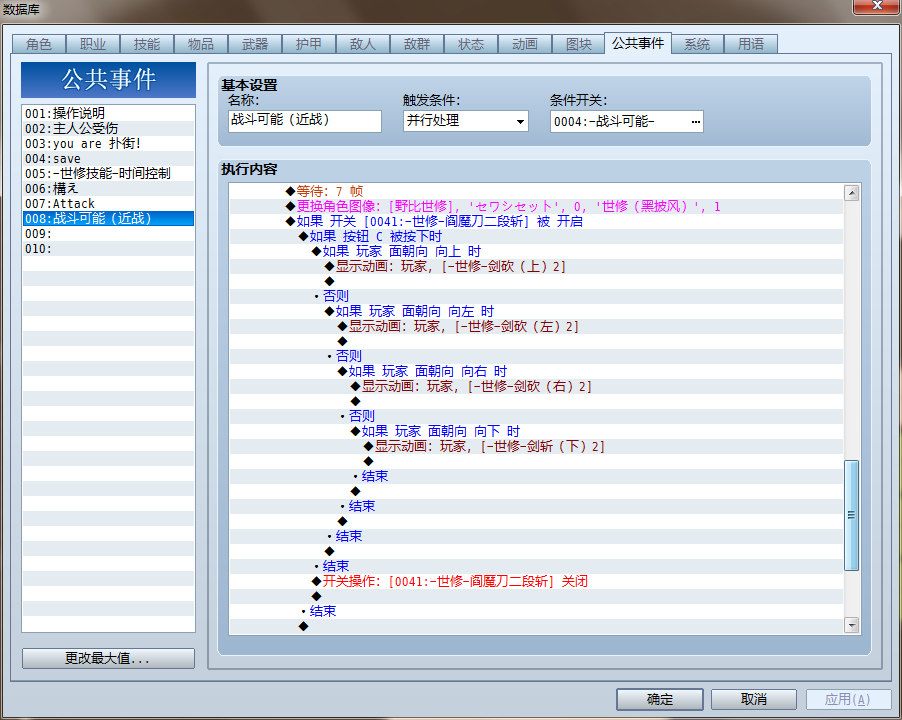
Task: Open the 职业 tab
Action: coord(93,44)
